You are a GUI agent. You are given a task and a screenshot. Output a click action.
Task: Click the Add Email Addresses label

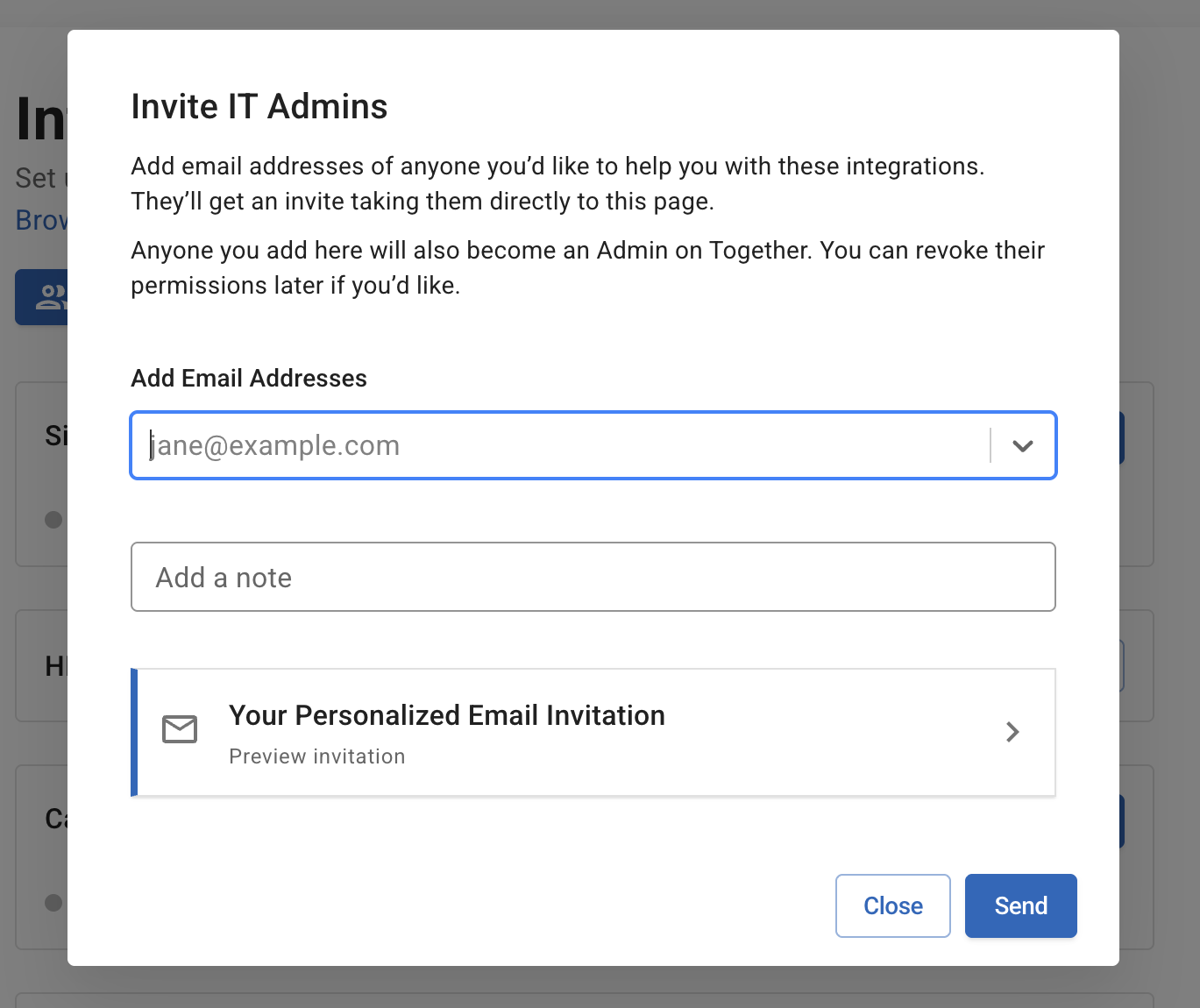point(249,379)
